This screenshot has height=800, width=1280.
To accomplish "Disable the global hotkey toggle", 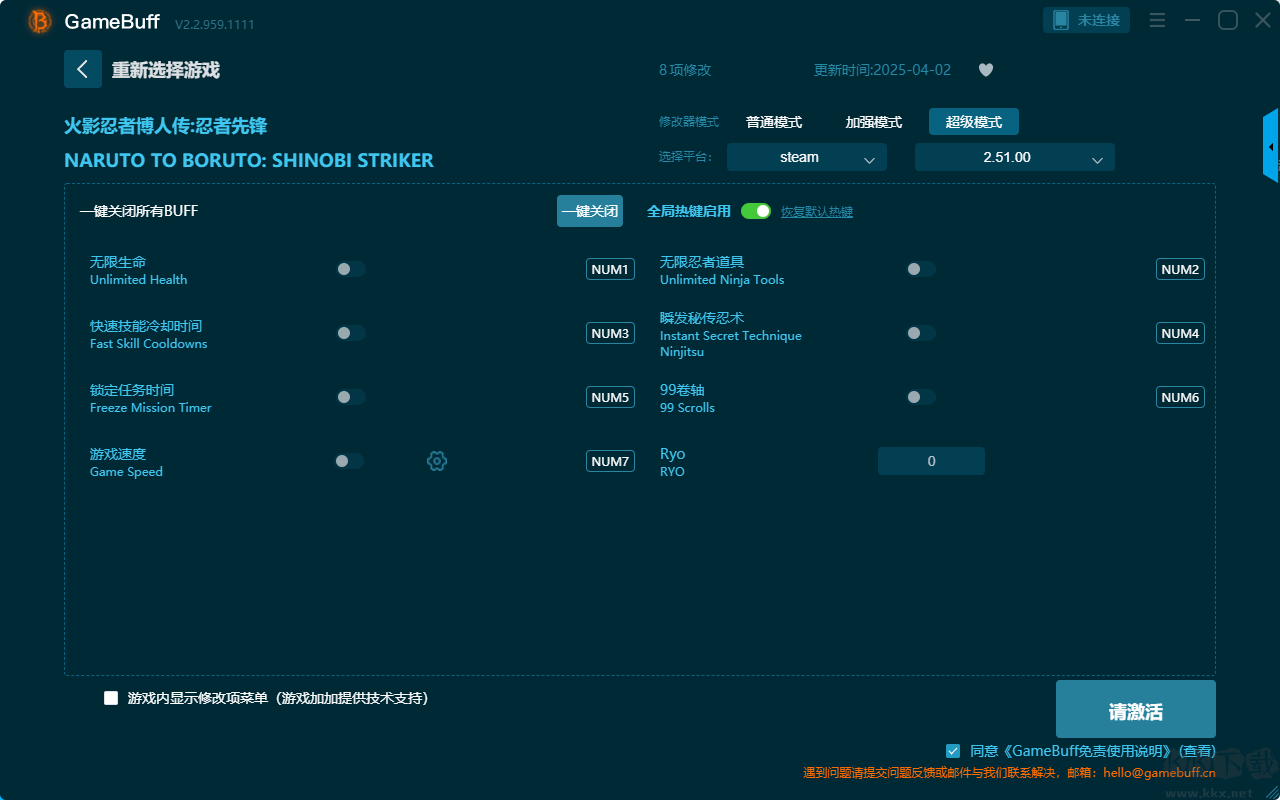I will tap(756, 211).
